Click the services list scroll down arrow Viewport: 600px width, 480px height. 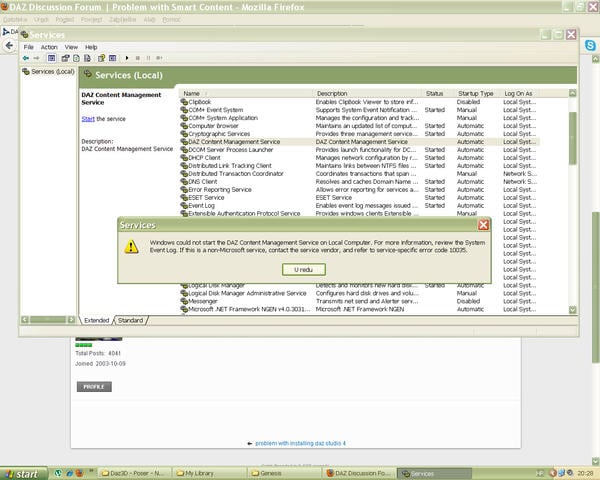click(572, 310)
